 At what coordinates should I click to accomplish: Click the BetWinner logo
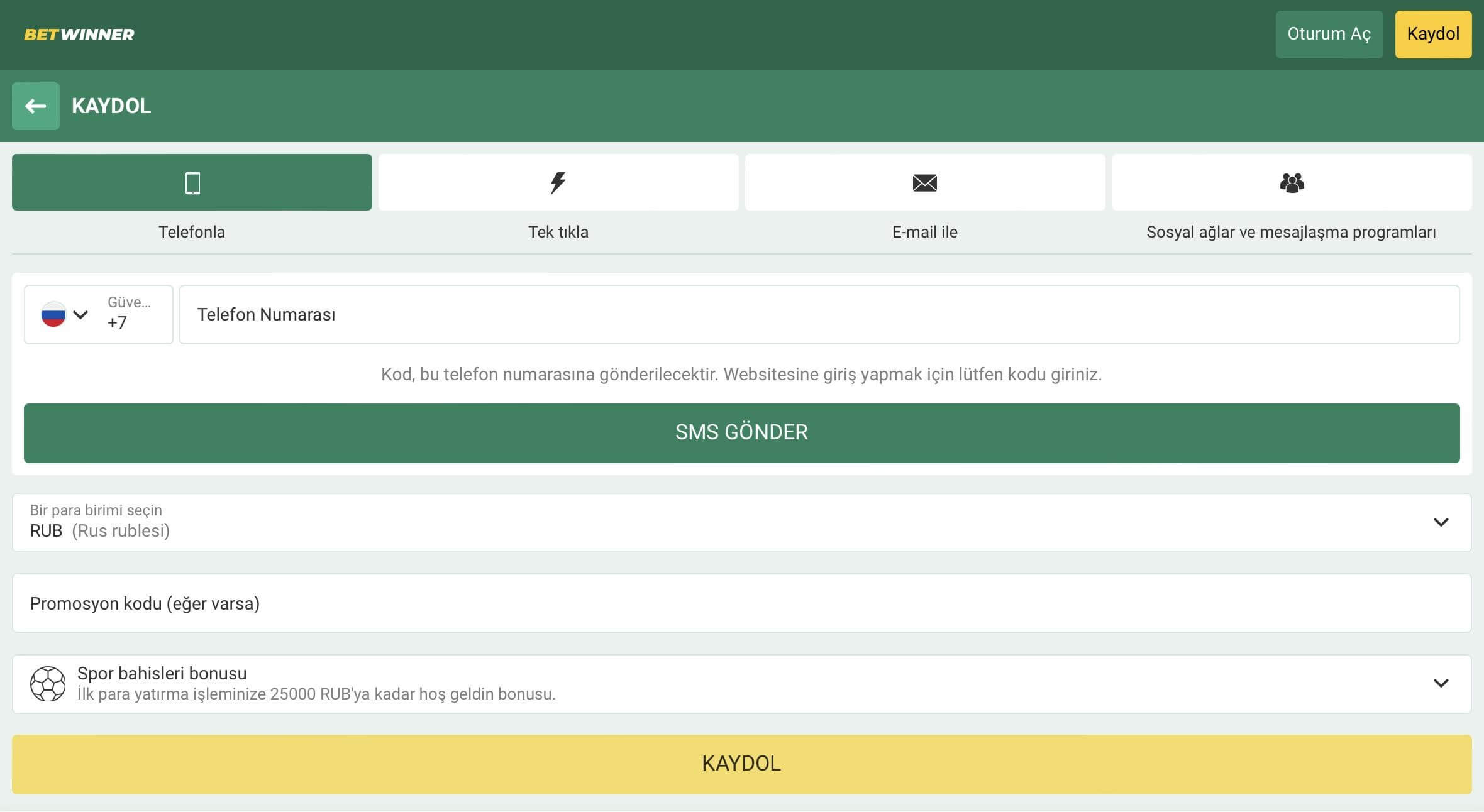[x=79, y=35]
